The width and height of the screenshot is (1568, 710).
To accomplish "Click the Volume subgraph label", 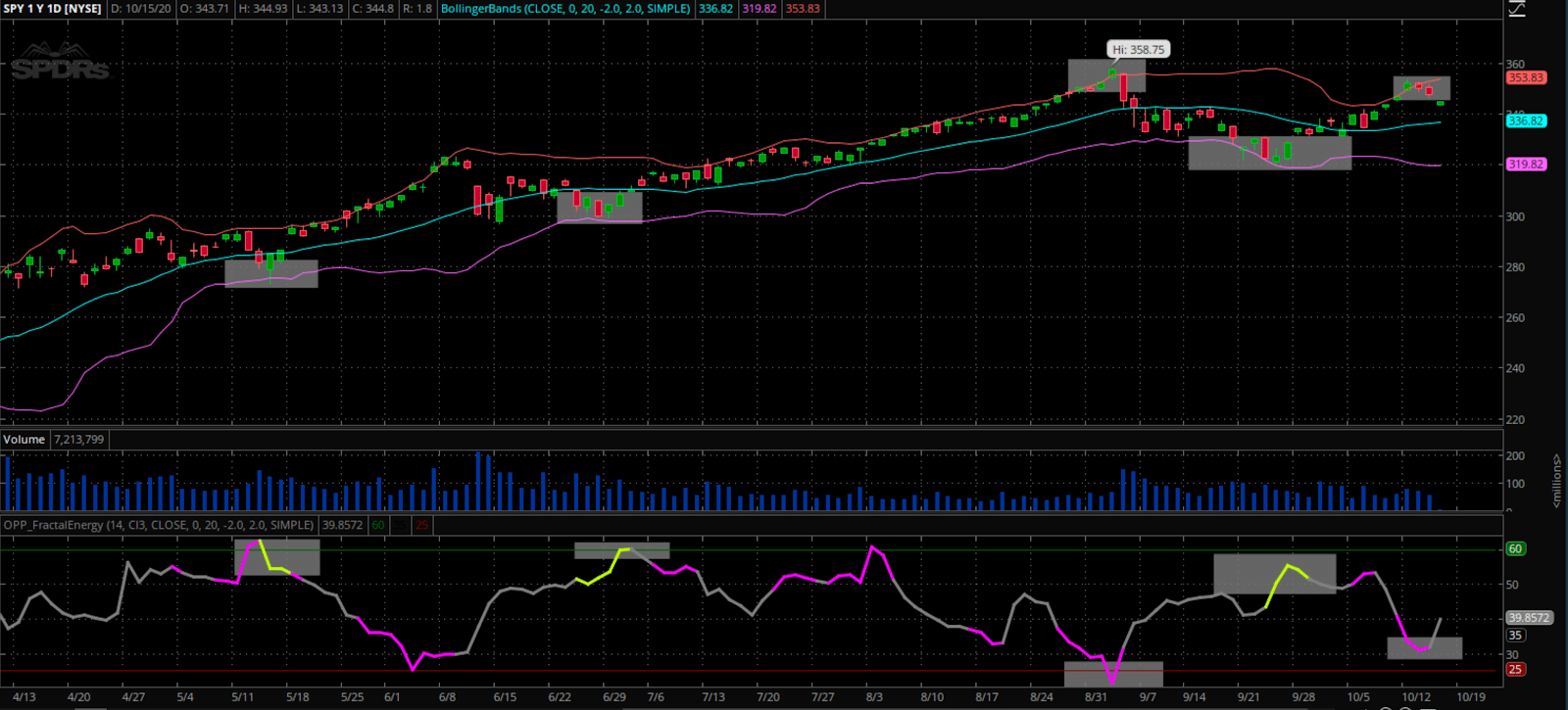I will pos(24,439).
